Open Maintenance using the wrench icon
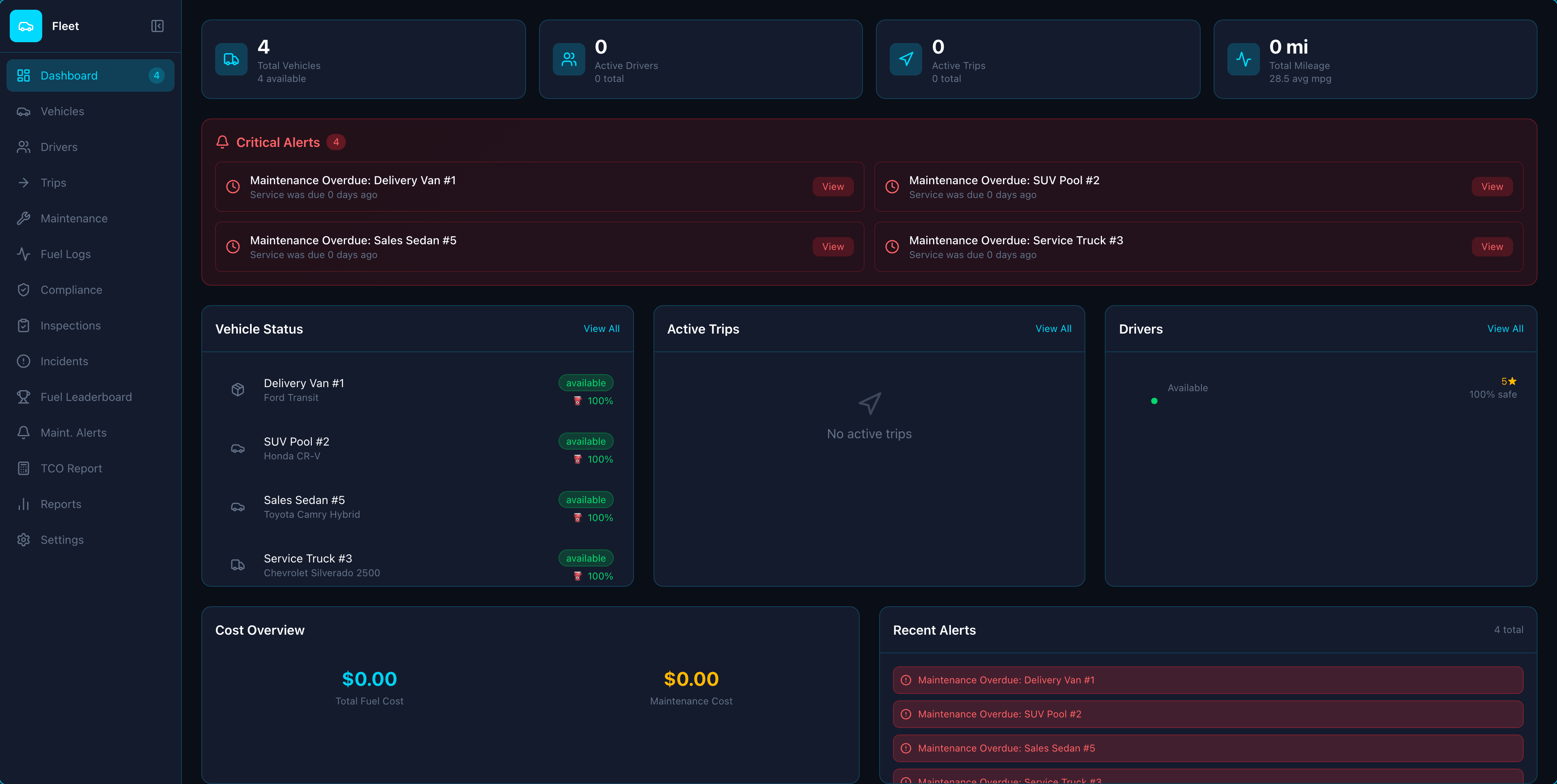Viewport: 1557px width, 784px height. (x=24, y=218)
